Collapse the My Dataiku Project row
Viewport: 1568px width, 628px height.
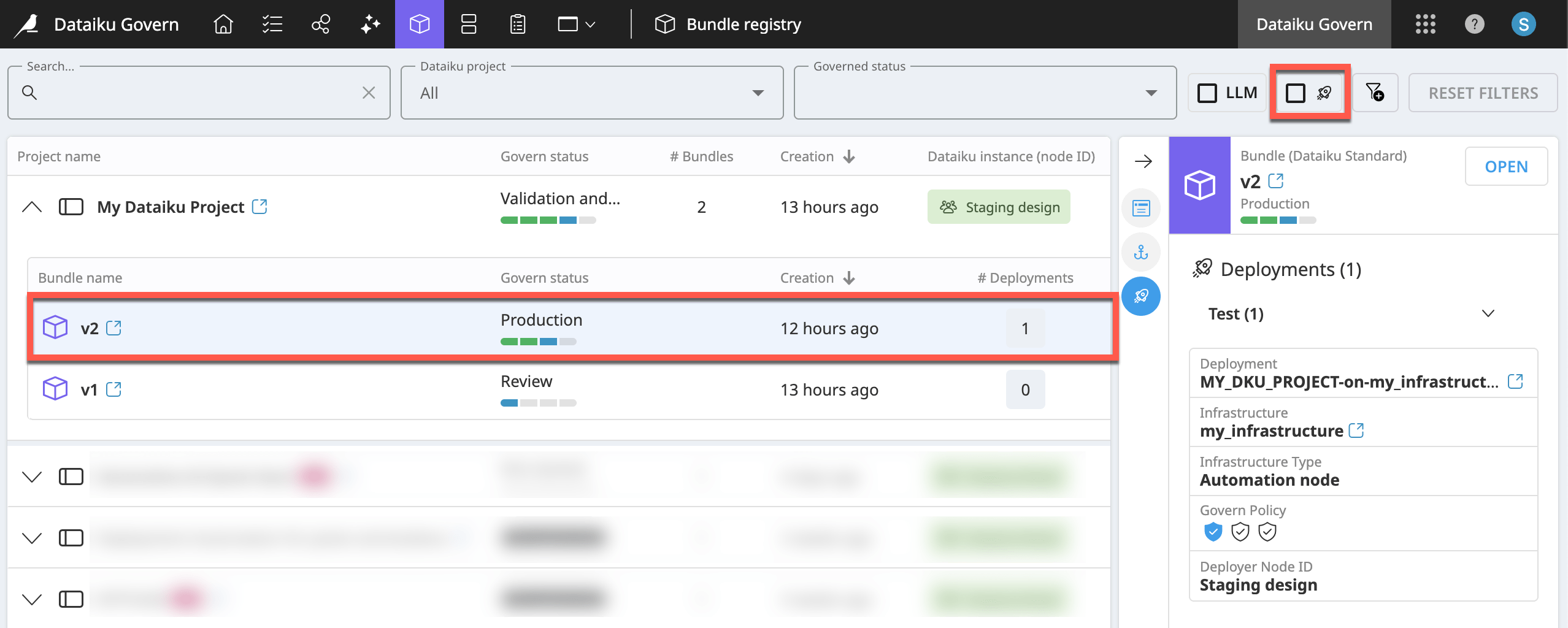[x=32, y=207]
